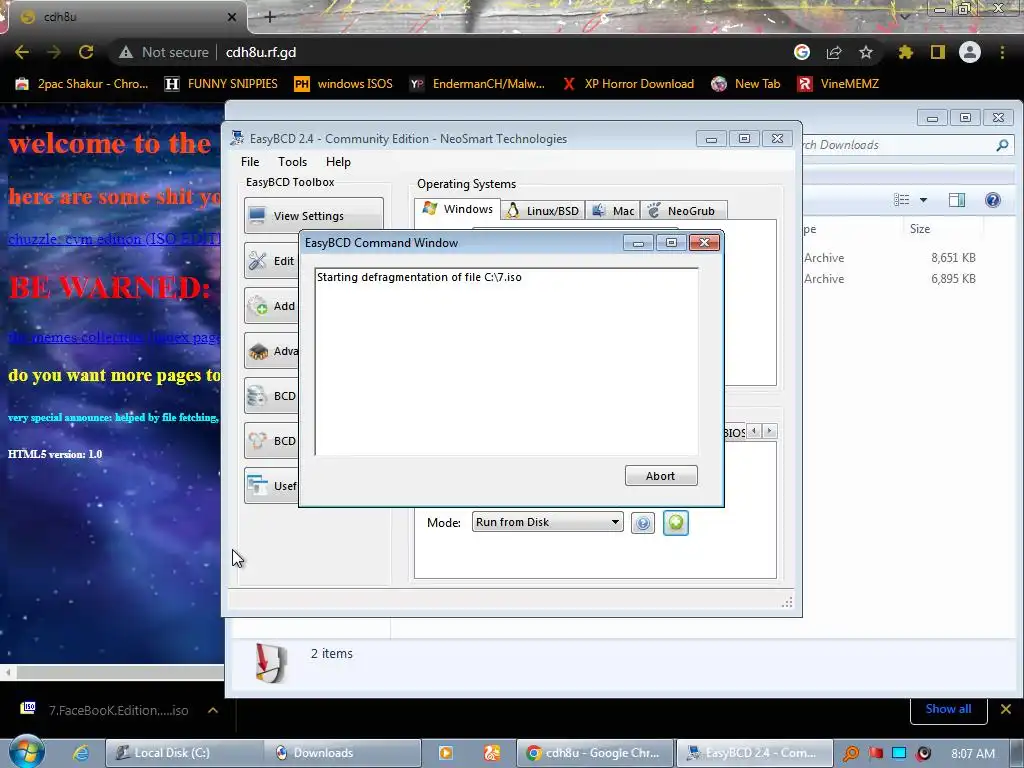Open the Tools menu in EasyBCD
Image resolution: width=1024 pixels, height=768 pixels.
point(292,162)
